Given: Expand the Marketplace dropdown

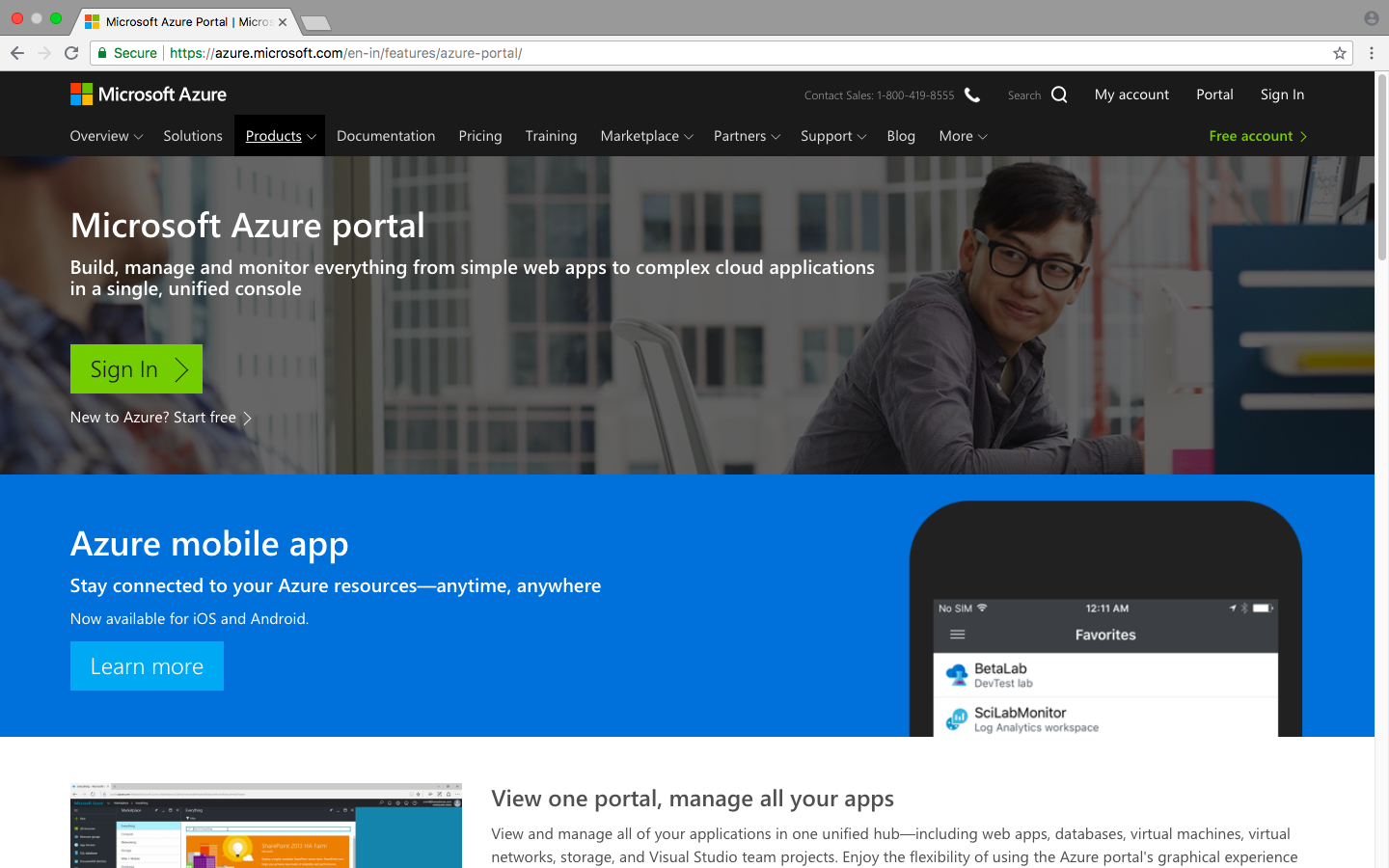Looking at the screenshot, I should [646, 136].
